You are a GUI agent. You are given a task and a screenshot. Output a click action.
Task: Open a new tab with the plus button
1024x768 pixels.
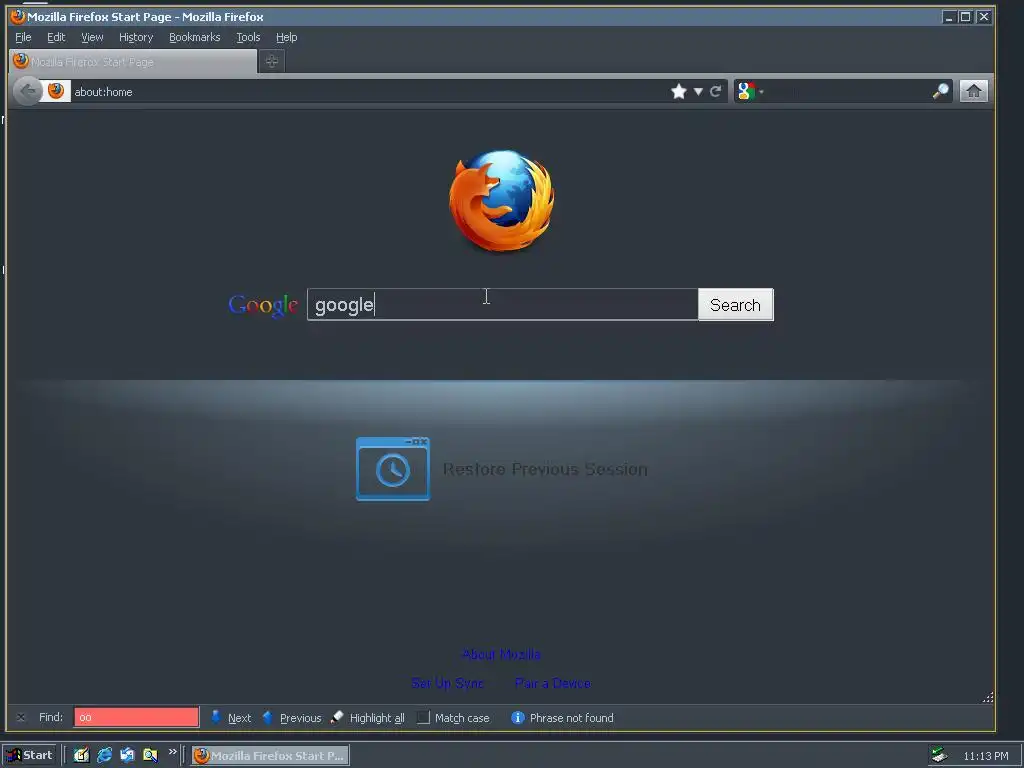point(272,61)
